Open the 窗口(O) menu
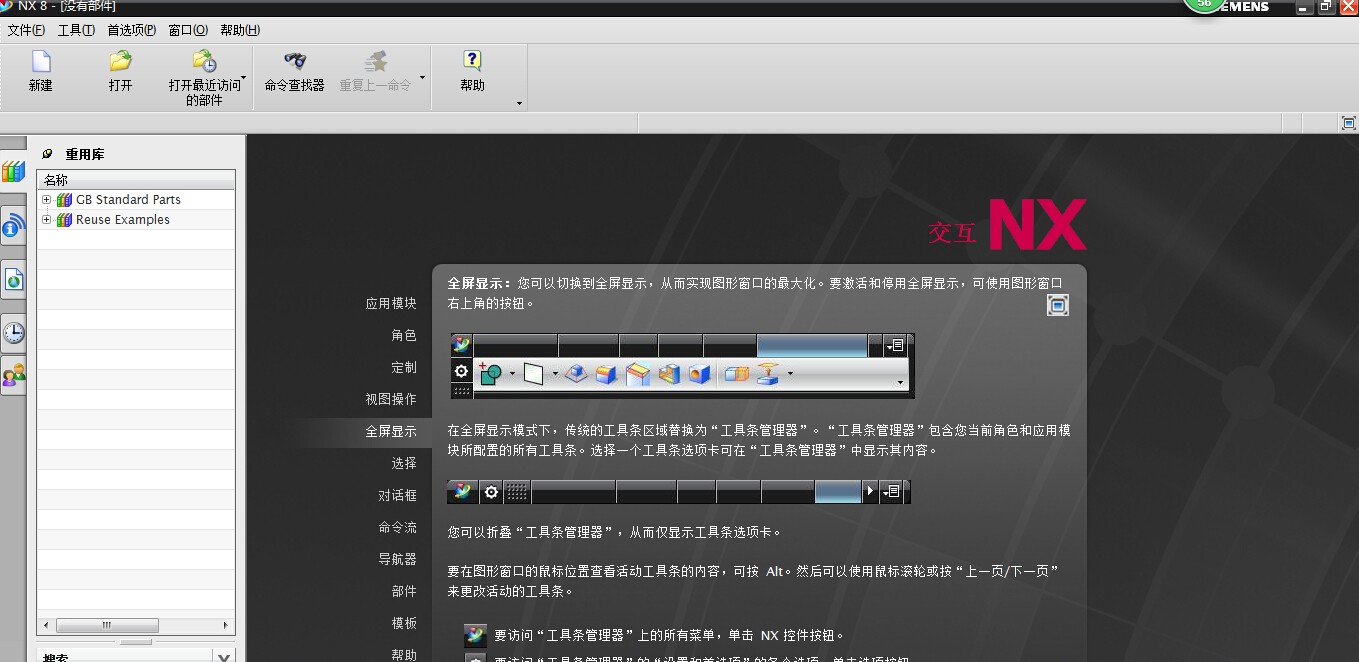1359x662 pixels. click(188, 30)
